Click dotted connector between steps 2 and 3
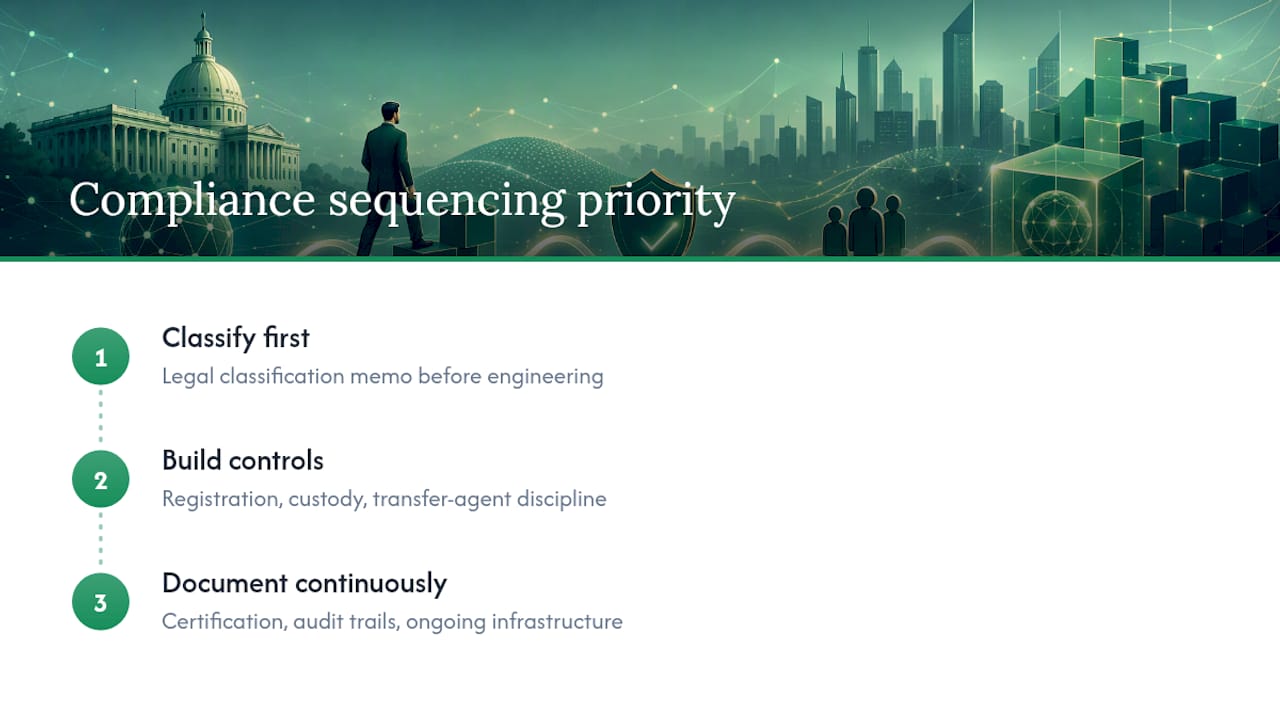The height and width of the screenshot is (720, 1280). coord(101,540)
